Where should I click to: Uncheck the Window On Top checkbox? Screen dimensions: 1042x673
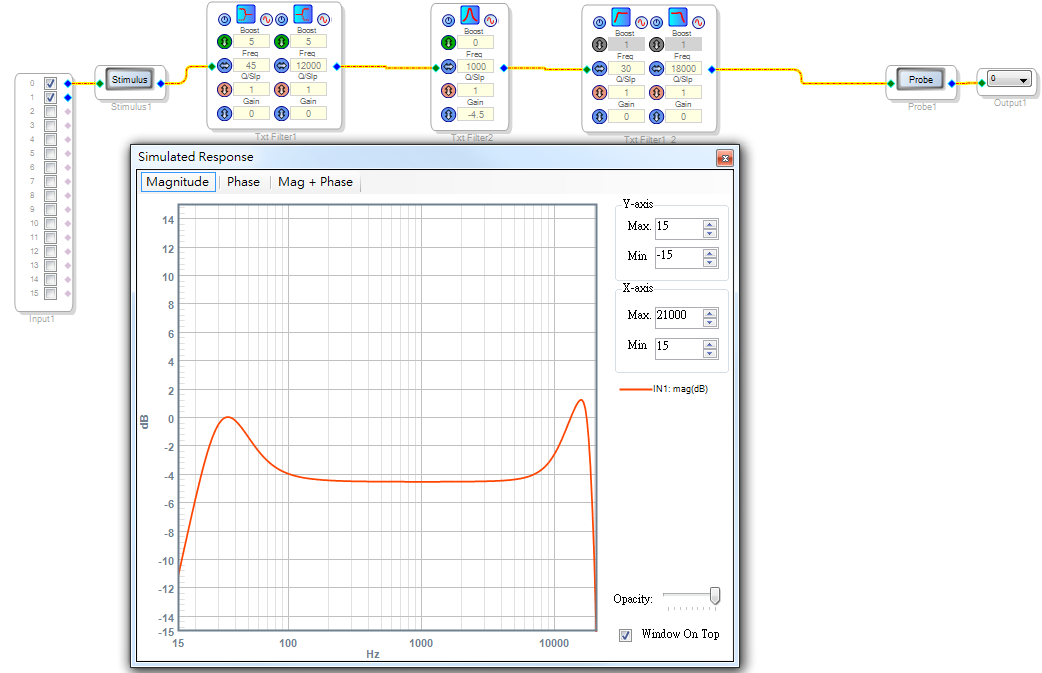click(x=625, y=635)
